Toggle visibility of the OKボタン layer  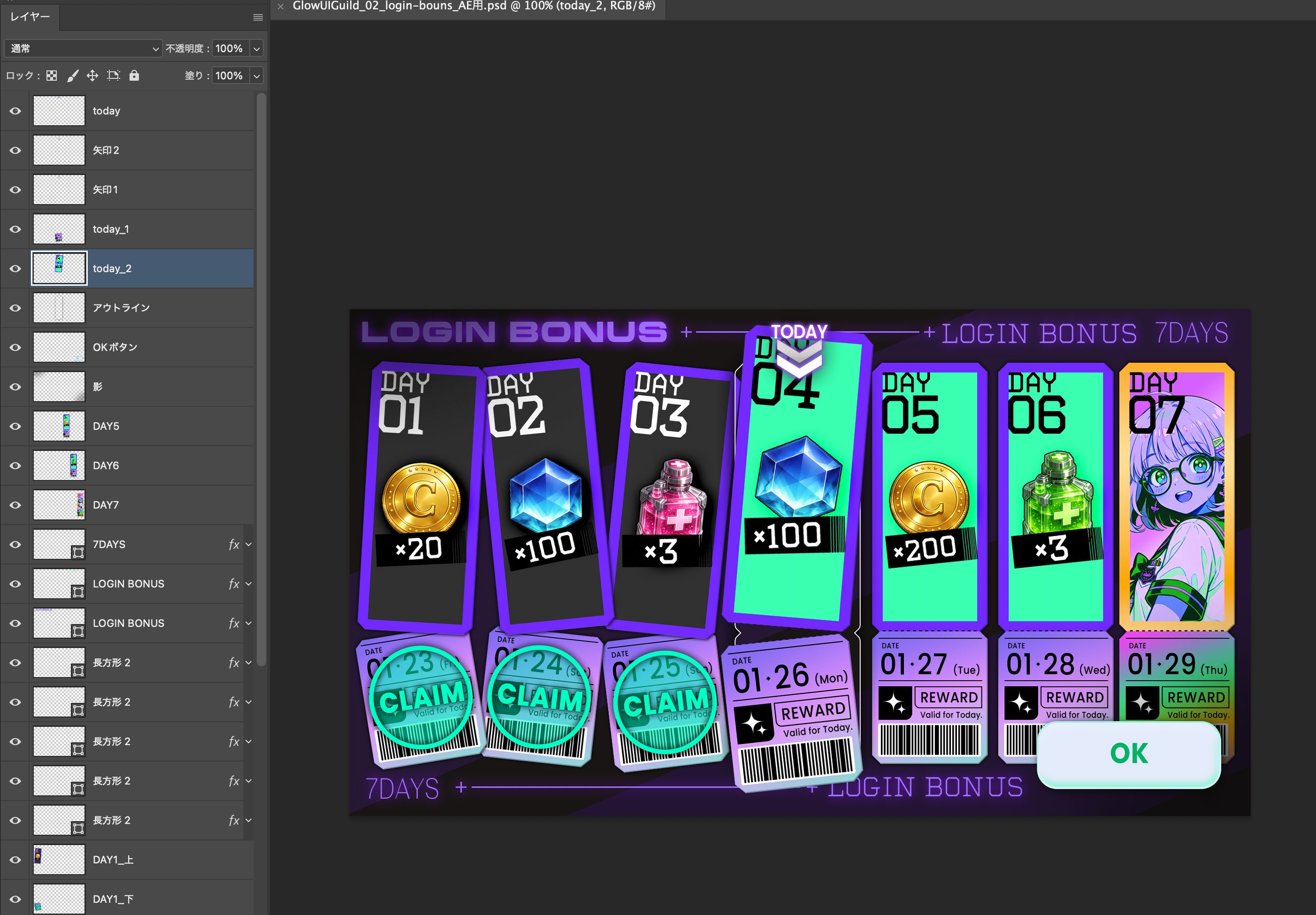pyautogui.click(x=15, y=348)
